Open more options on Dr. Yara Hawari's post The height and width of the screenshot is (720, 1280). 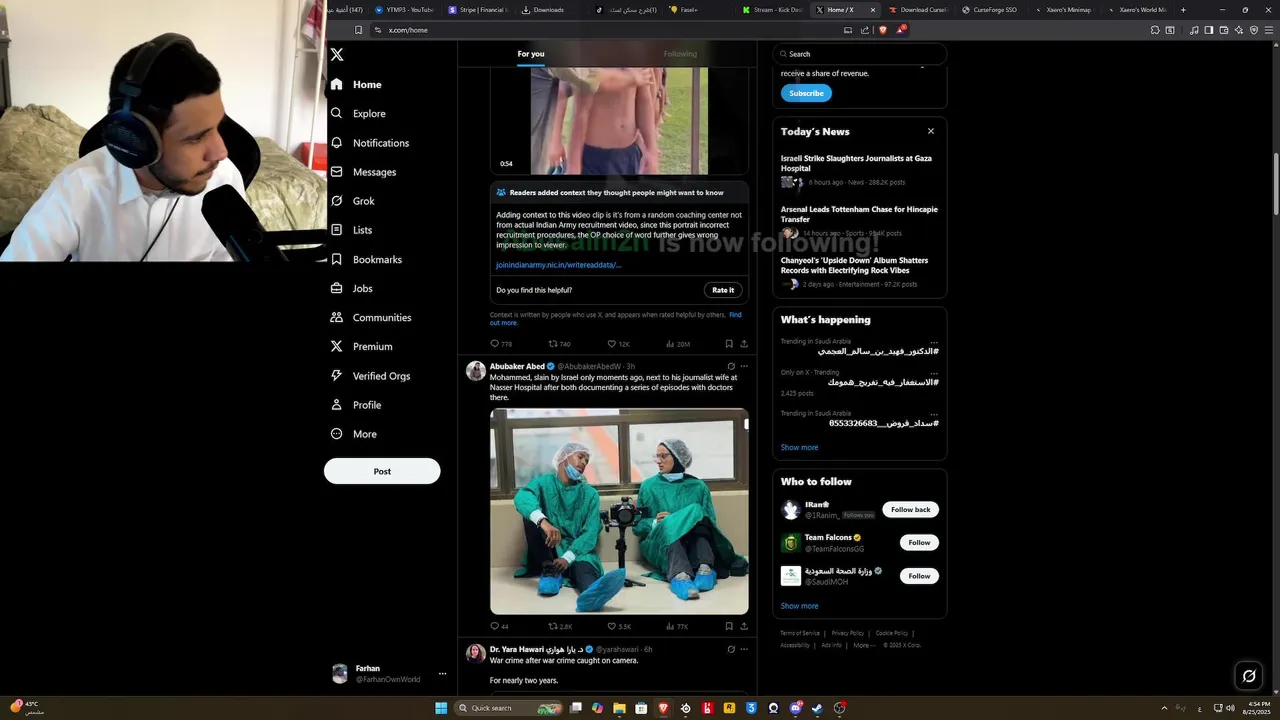click(744, 649)
